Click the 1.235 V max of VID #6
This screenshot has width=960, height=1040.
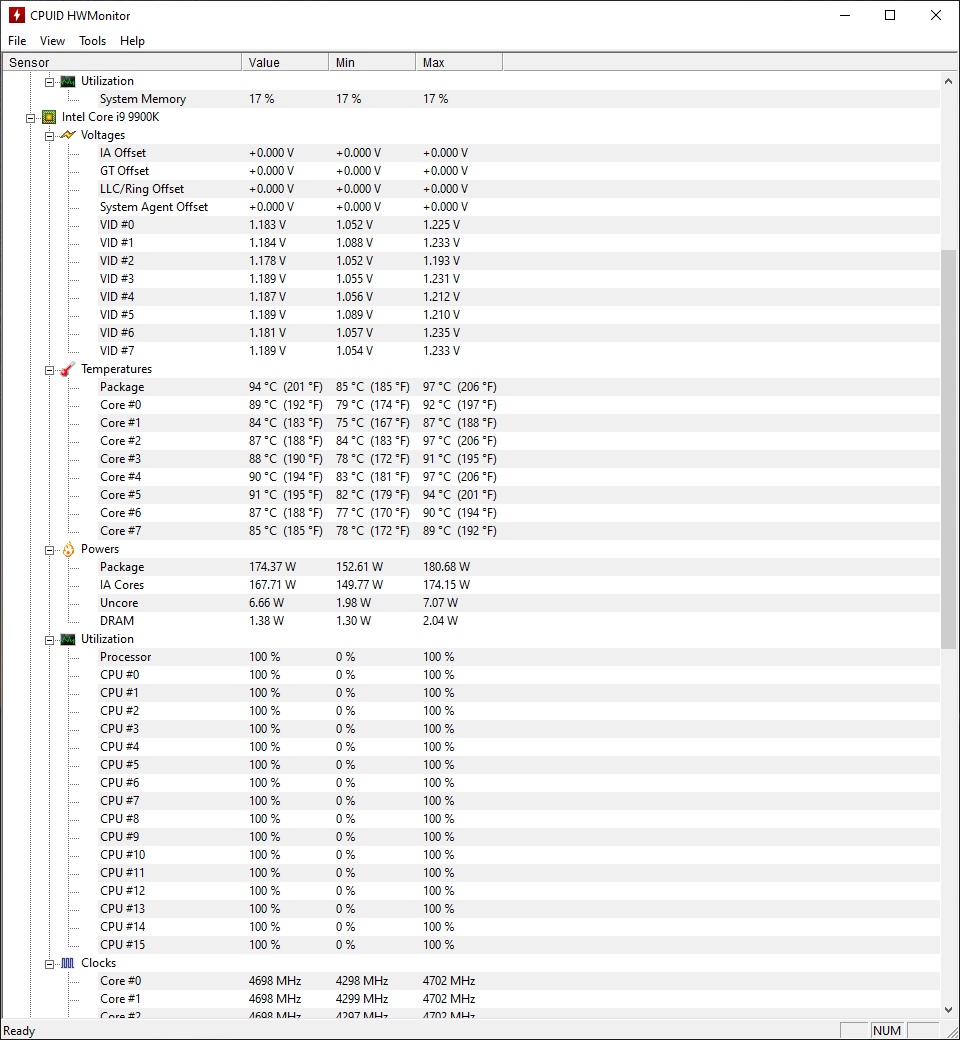(441, 333)
